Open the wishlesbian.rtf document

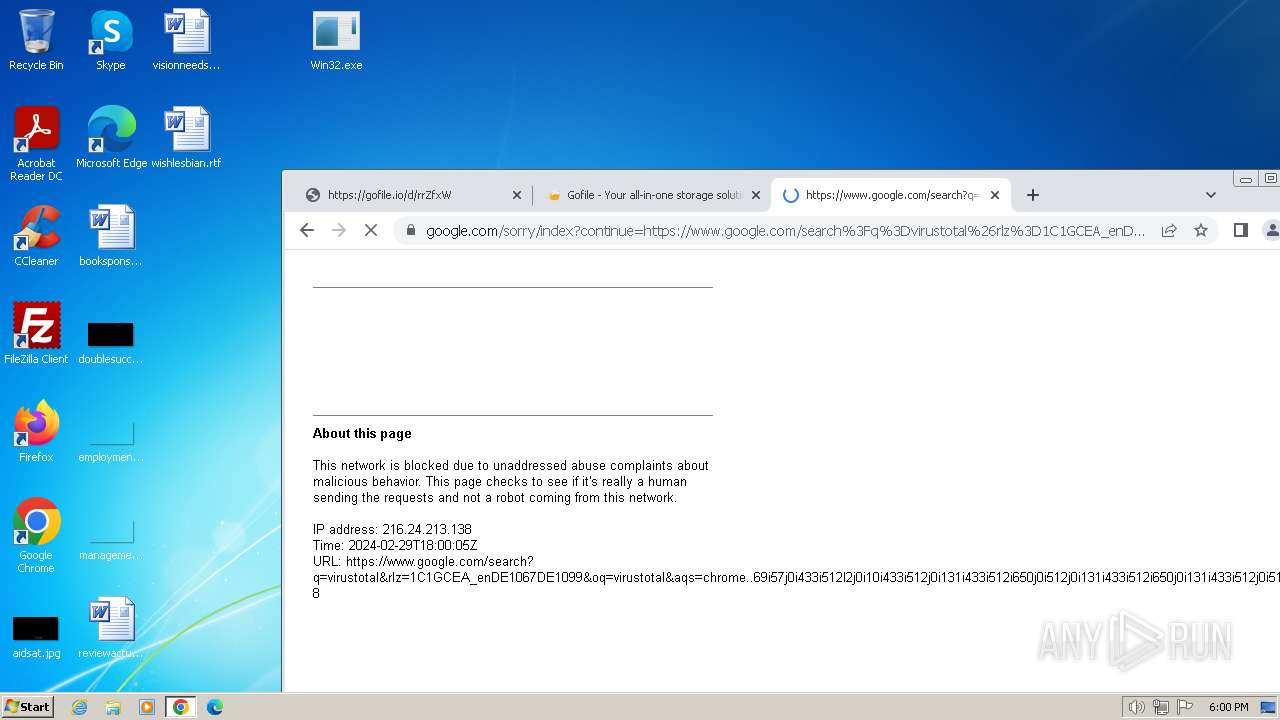coord(186,138)
